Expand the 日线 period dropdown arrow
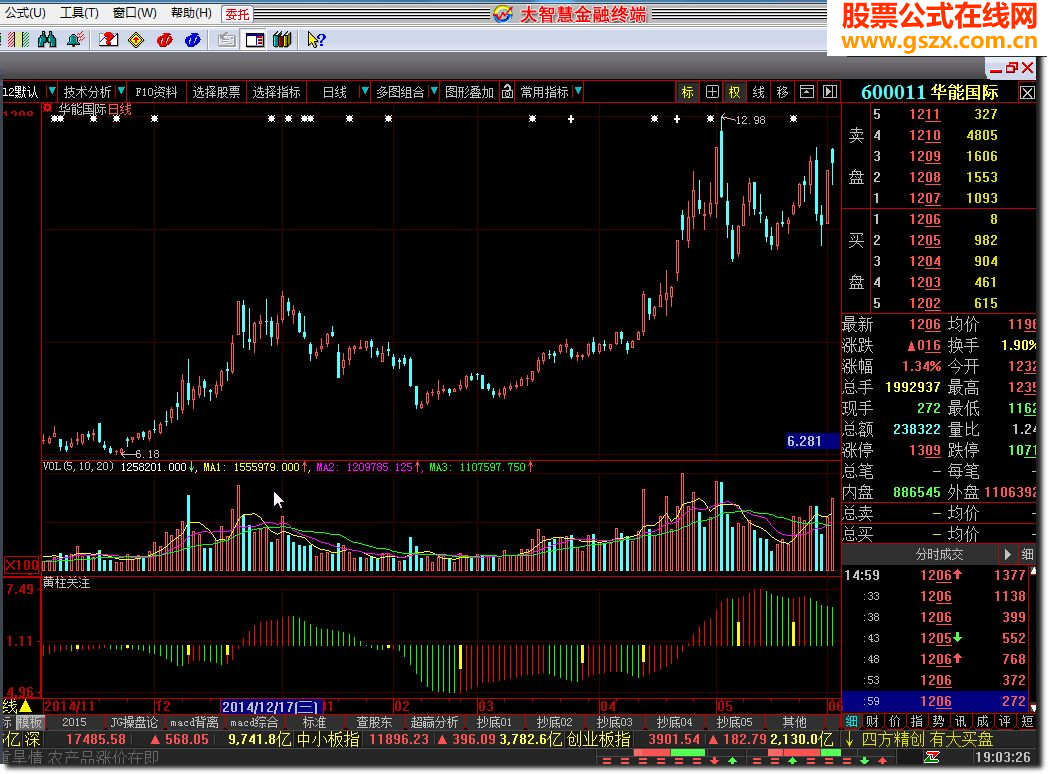Screen dimensions: 1049x774 point(365,90)
